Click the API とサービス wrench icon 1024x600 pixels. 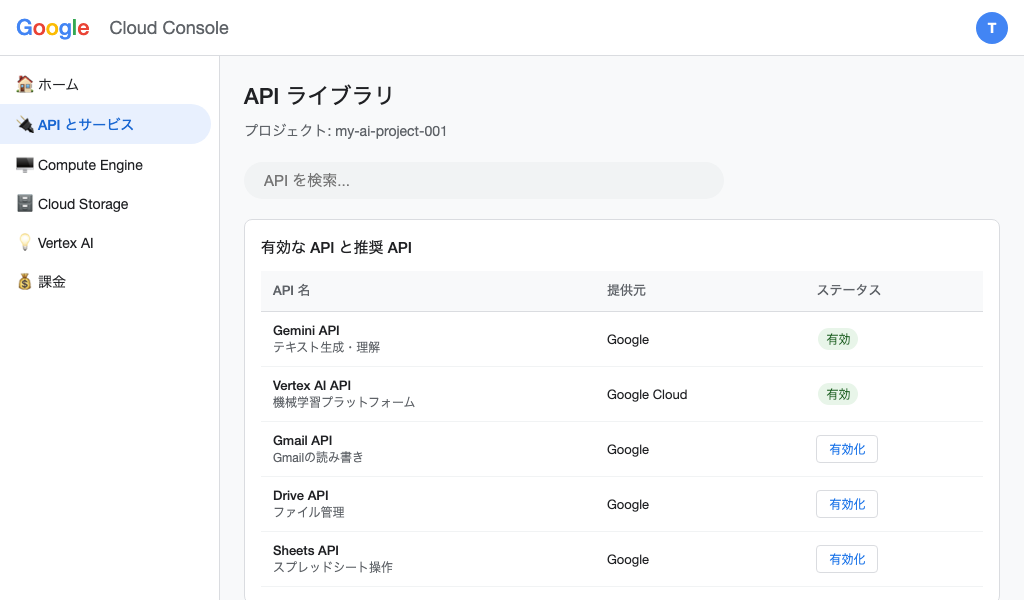pyautogui.click(x=25, y=124)
